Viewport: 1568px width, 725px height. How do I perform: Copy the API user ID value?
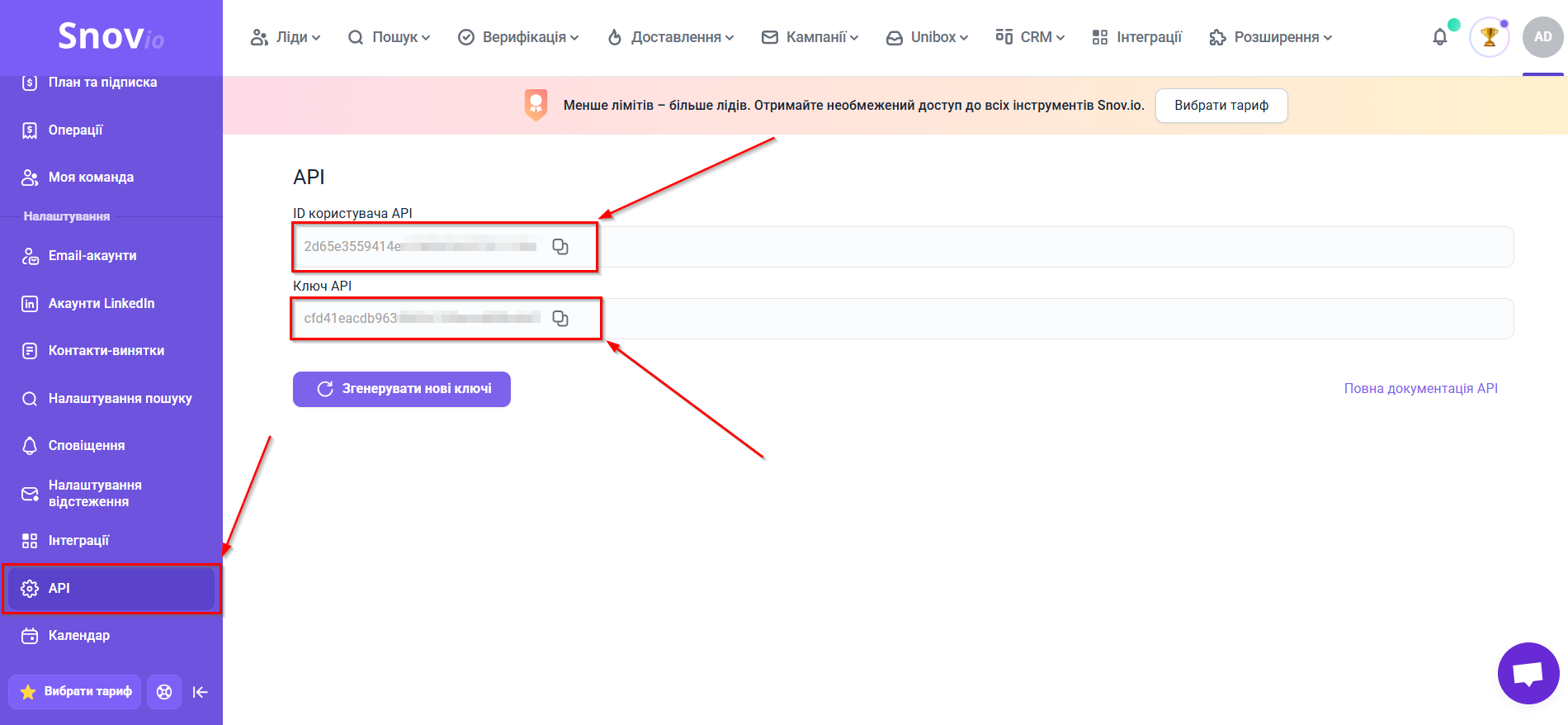pyautogui.click(x=560, y=247)
